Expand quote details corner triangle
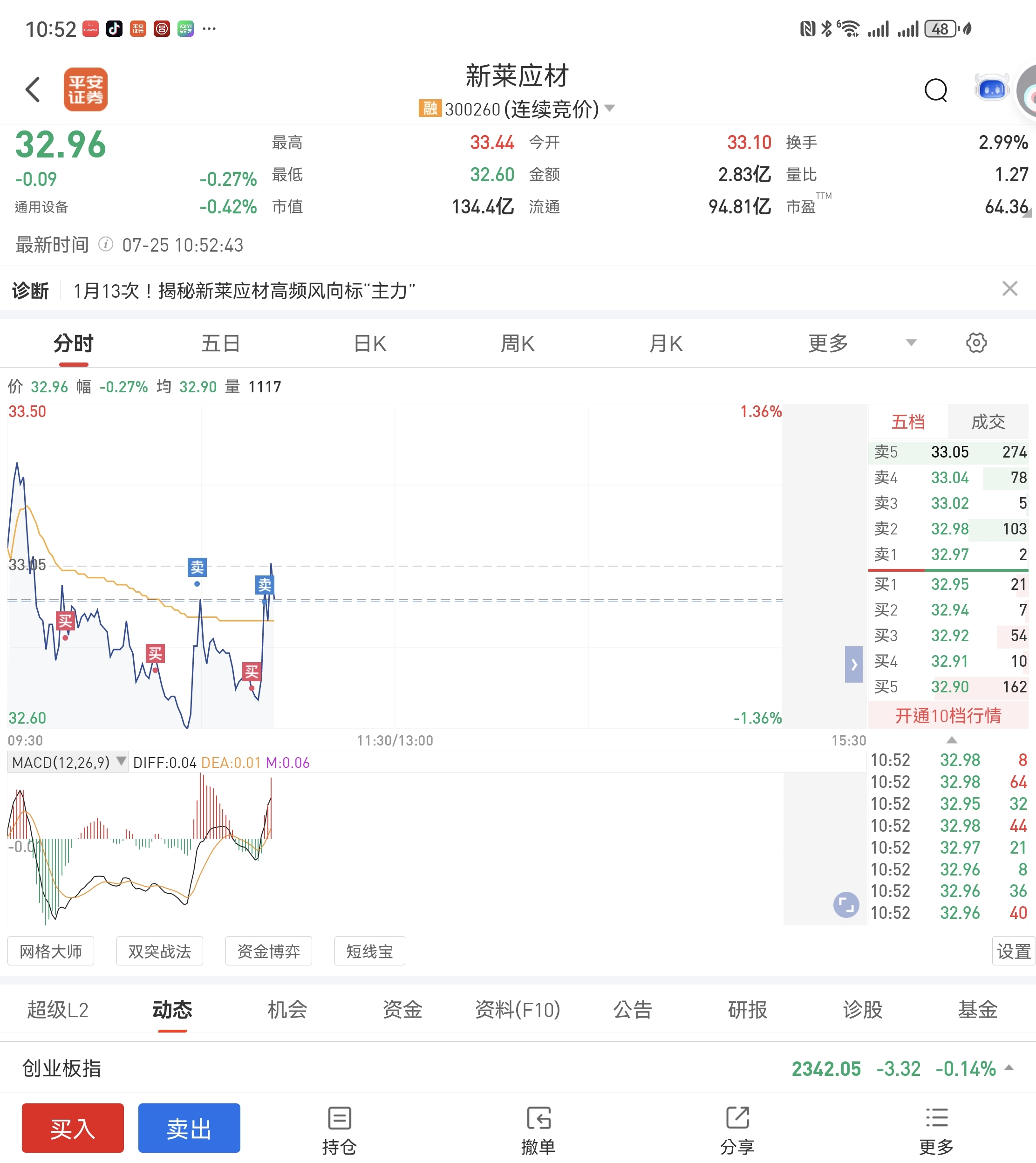 1027,213
